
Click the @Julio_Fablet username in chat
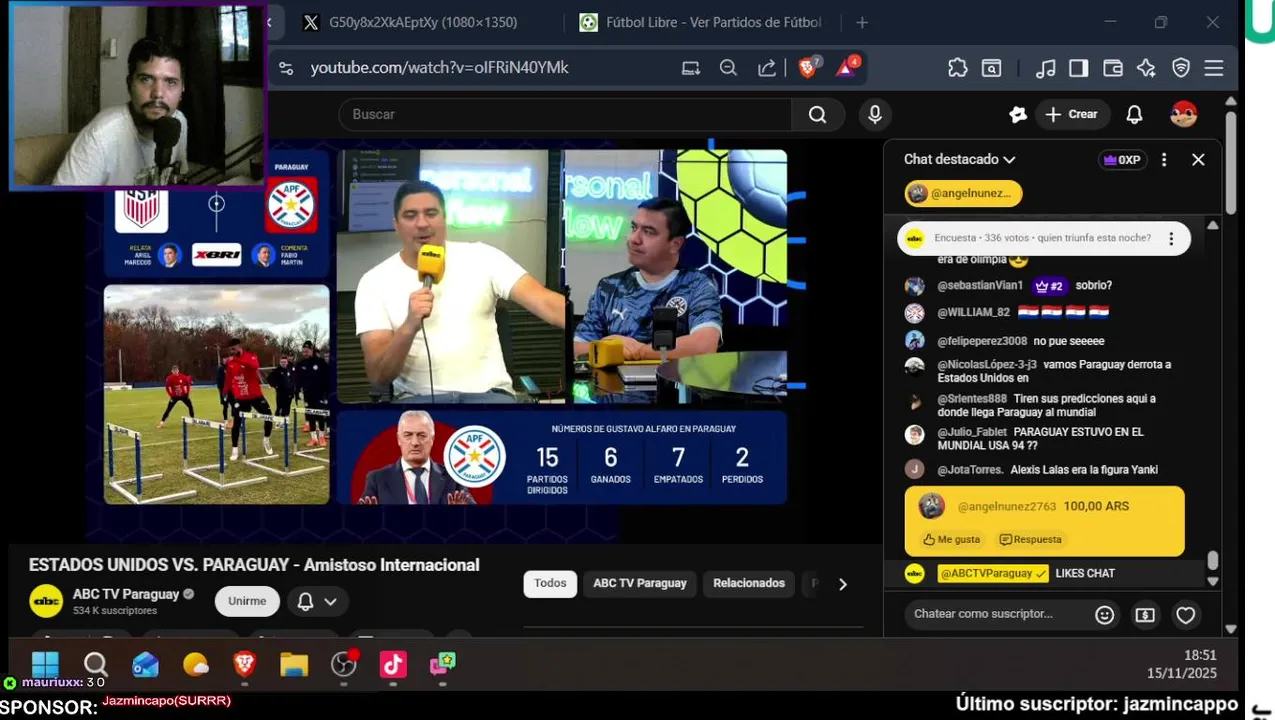tap(972, 432)
